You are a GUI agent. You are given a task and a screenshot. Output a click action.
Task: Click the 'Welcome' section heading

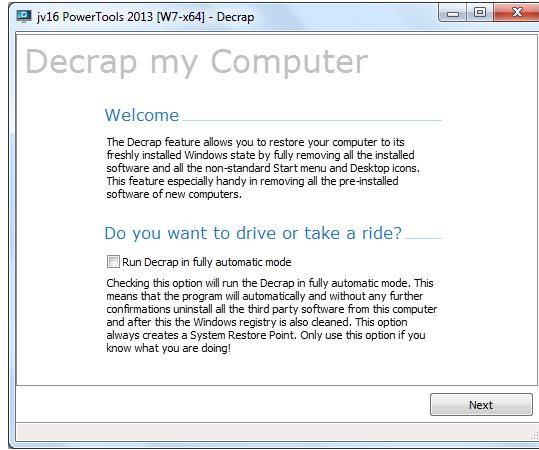tap(142, 115)
